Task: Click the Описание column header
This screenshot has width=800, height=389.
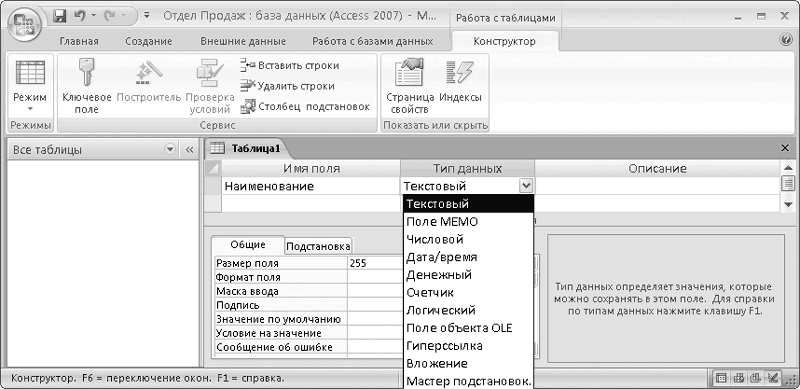Action: pos(657,168)
